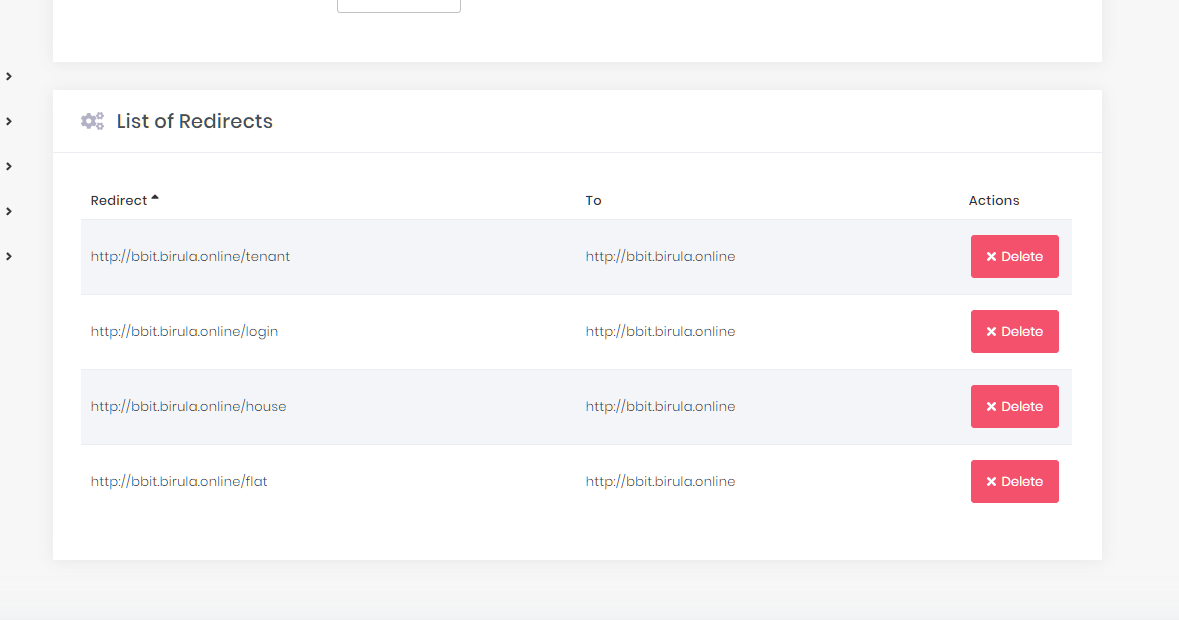Expand the fourth sidebar chevron from top
Screen dimensions: 1179x620
point(9,211)
